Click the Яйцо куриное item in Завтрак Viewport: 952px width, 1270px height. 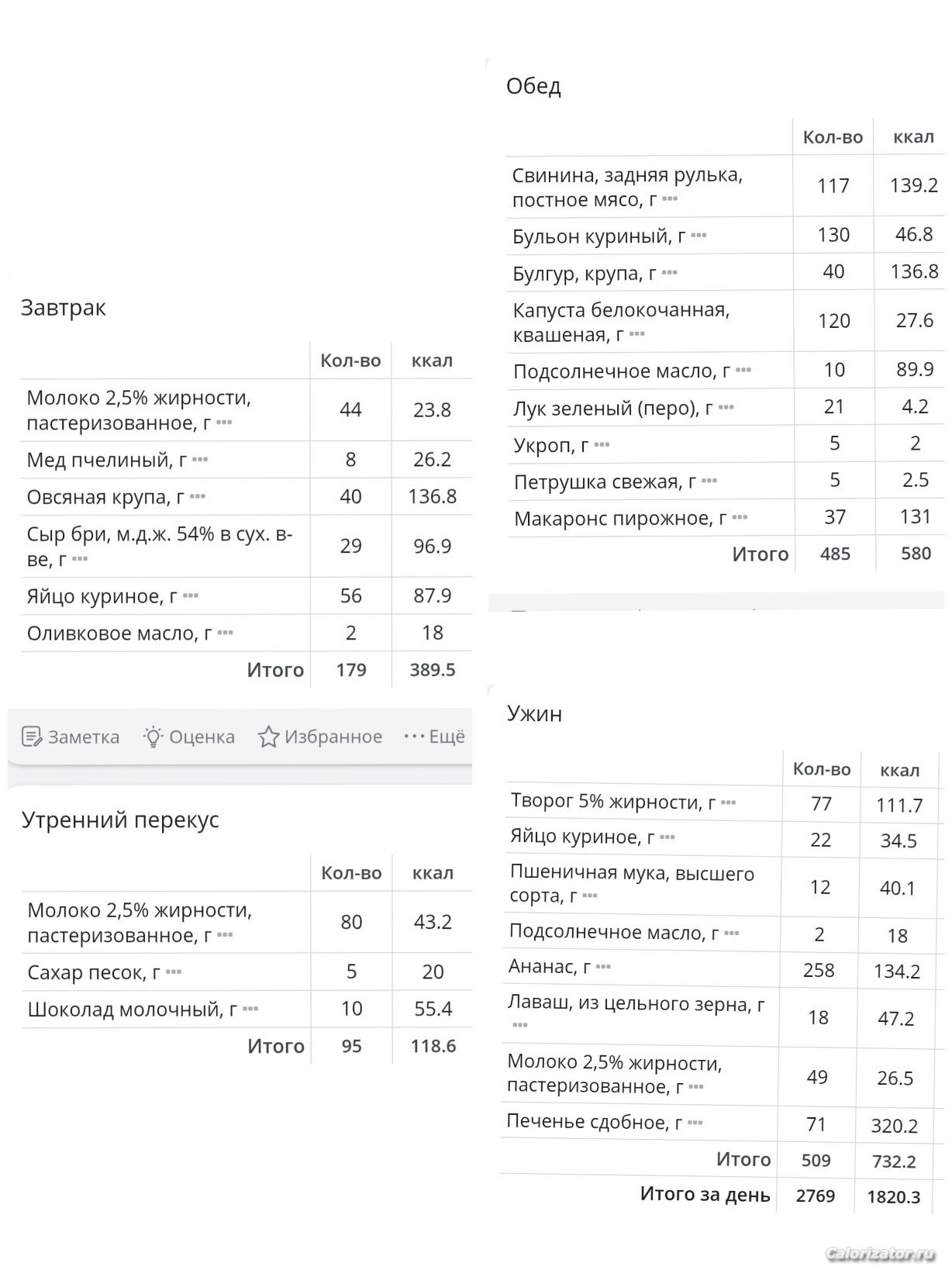click(x=102, y=596)
